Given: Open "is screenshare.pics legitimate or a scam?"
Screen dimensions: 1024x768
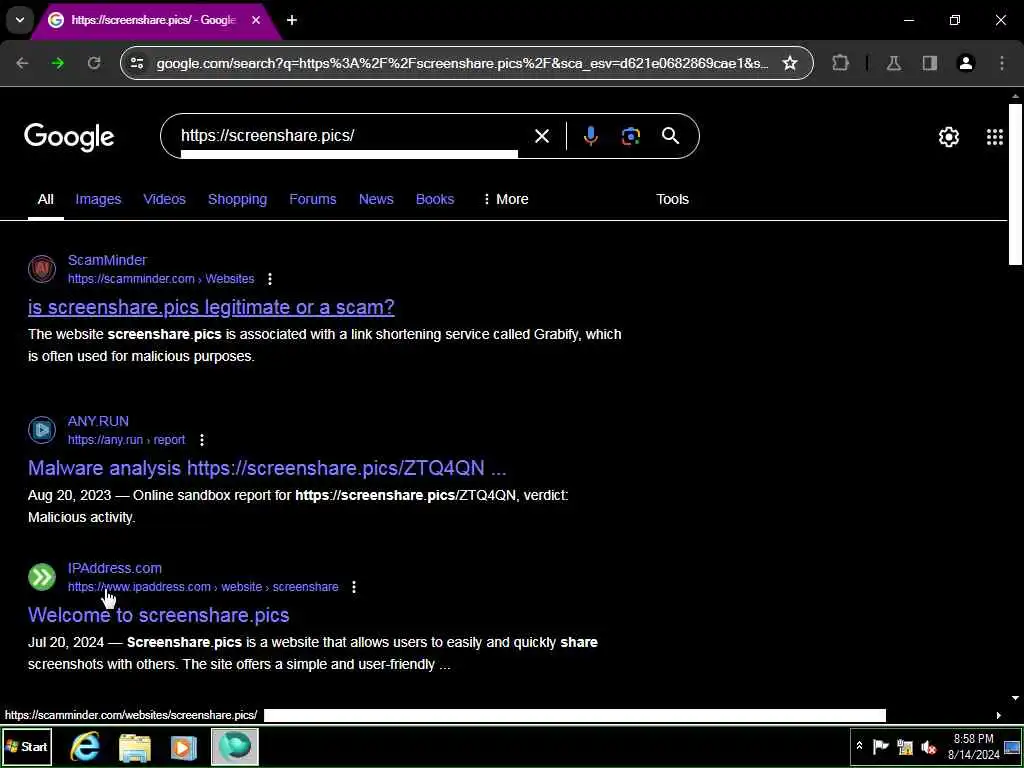Looking at the screenshot, I should (x=211, y=307).
